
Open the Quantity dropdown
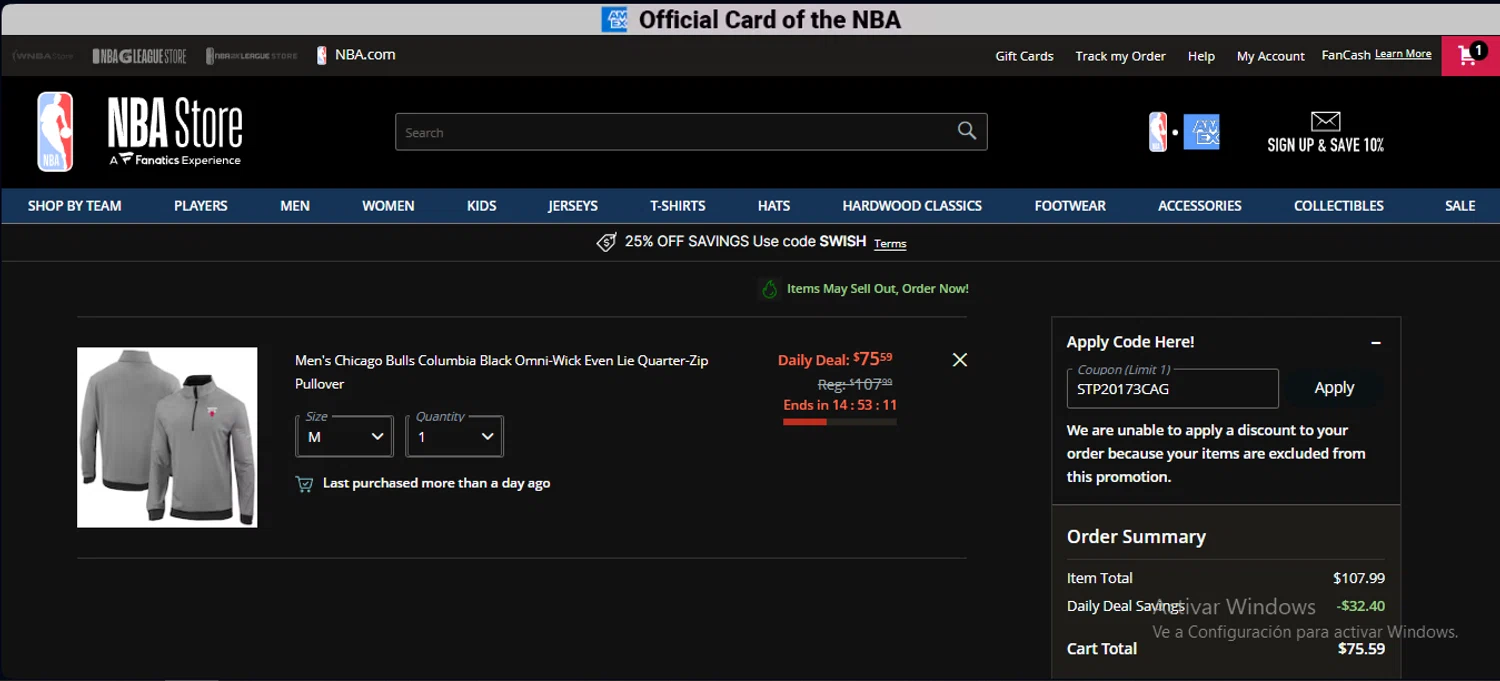[x=455, y=436]
